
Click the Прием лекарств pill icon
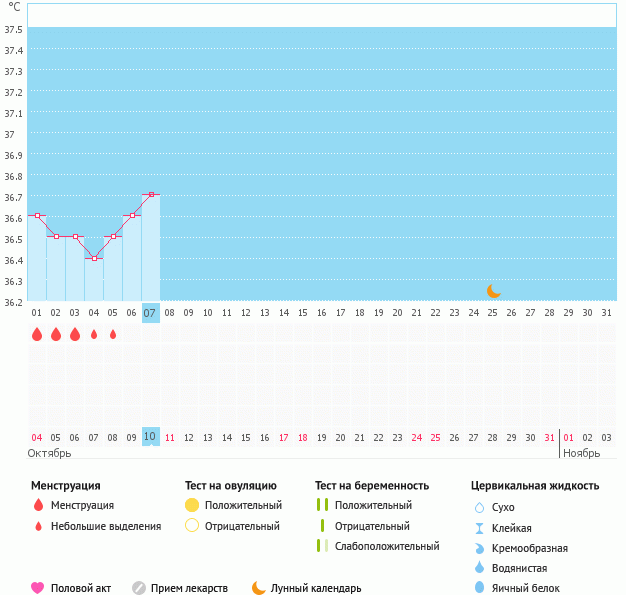139,588
